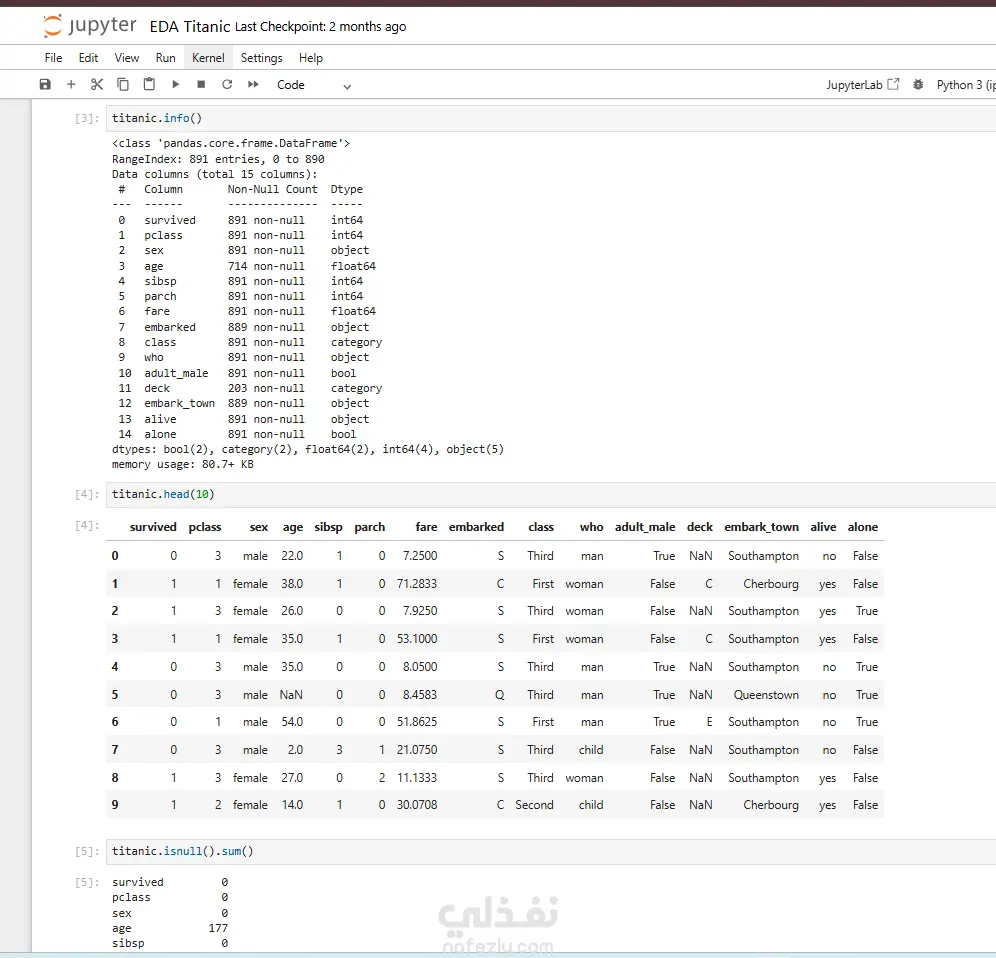Click the 'survived' column header
This screenshot has height=958, width=996.
(153, 527)
